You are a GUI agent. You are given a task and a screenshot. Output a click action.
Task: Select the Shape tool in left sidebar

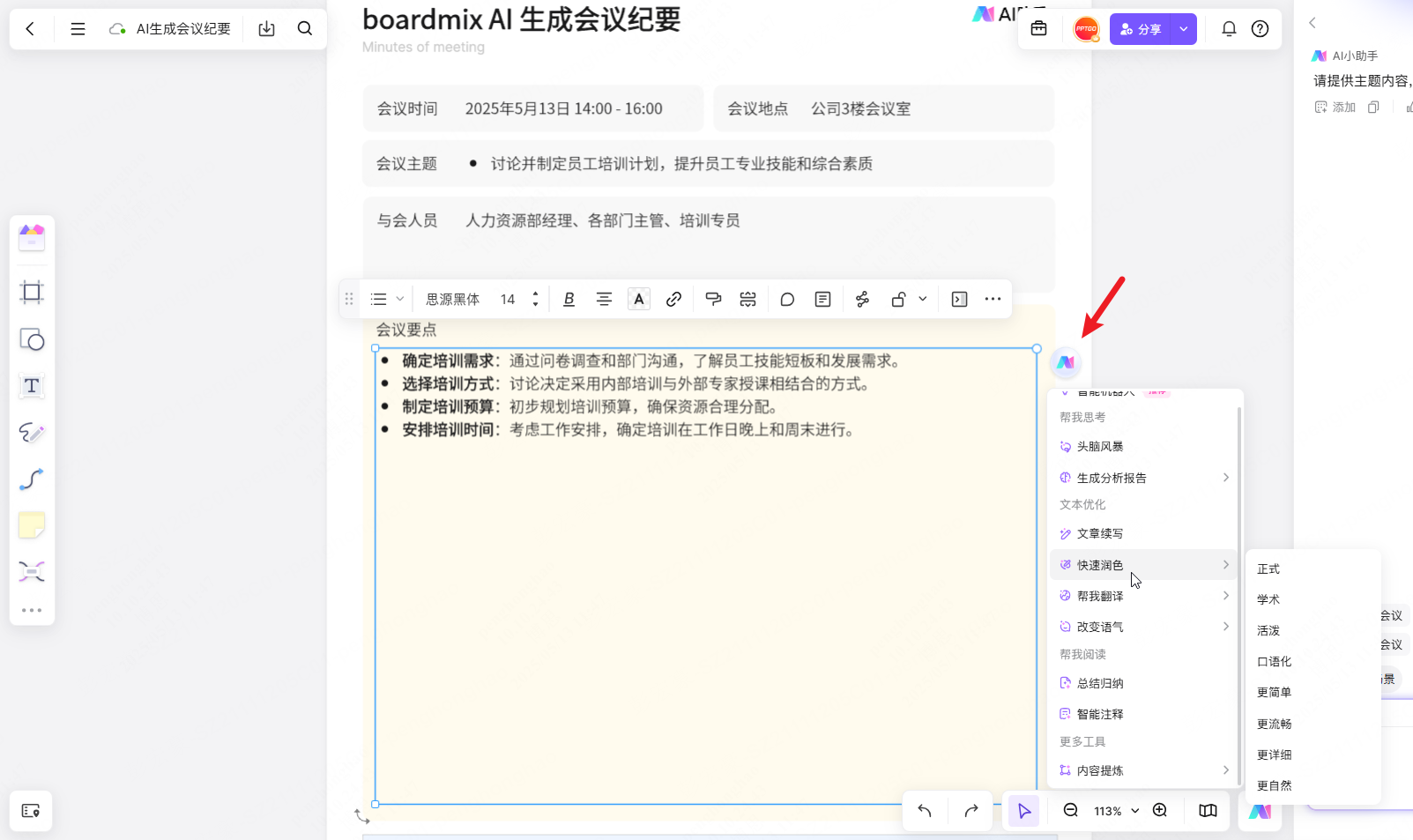(x=32, y=339)
